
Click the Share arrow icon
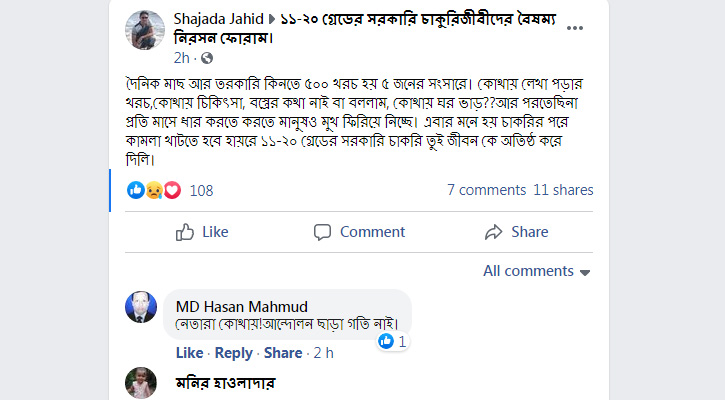[x=493, y=232]
